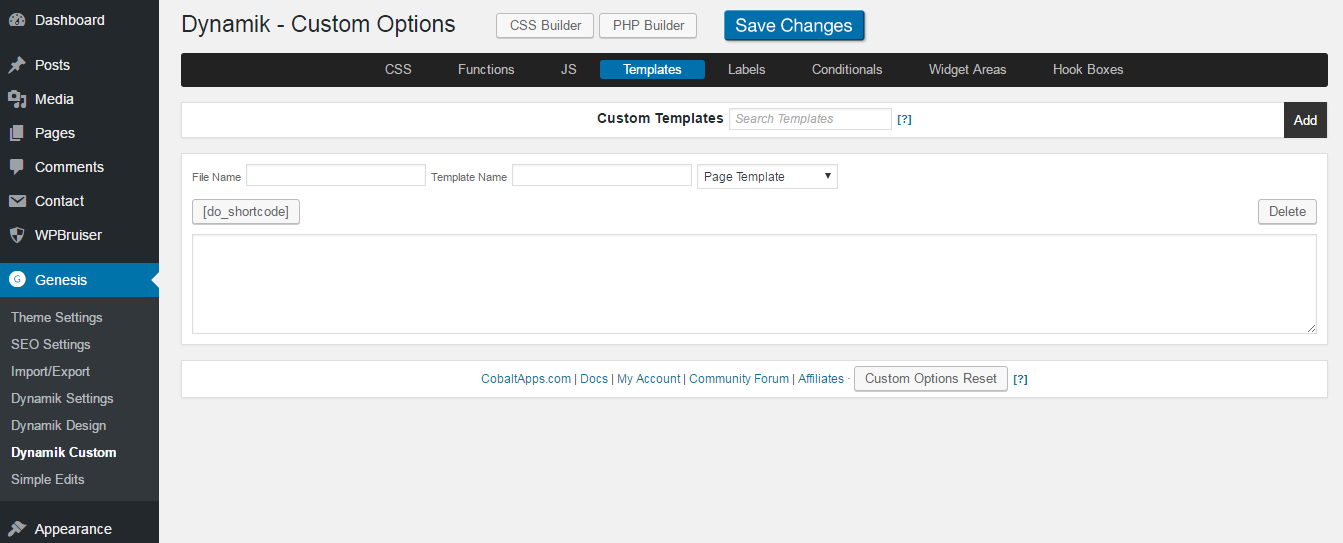Open Dynamik Design submenu item
Screen dimensions: 1343x543
(x=58, y=425)
